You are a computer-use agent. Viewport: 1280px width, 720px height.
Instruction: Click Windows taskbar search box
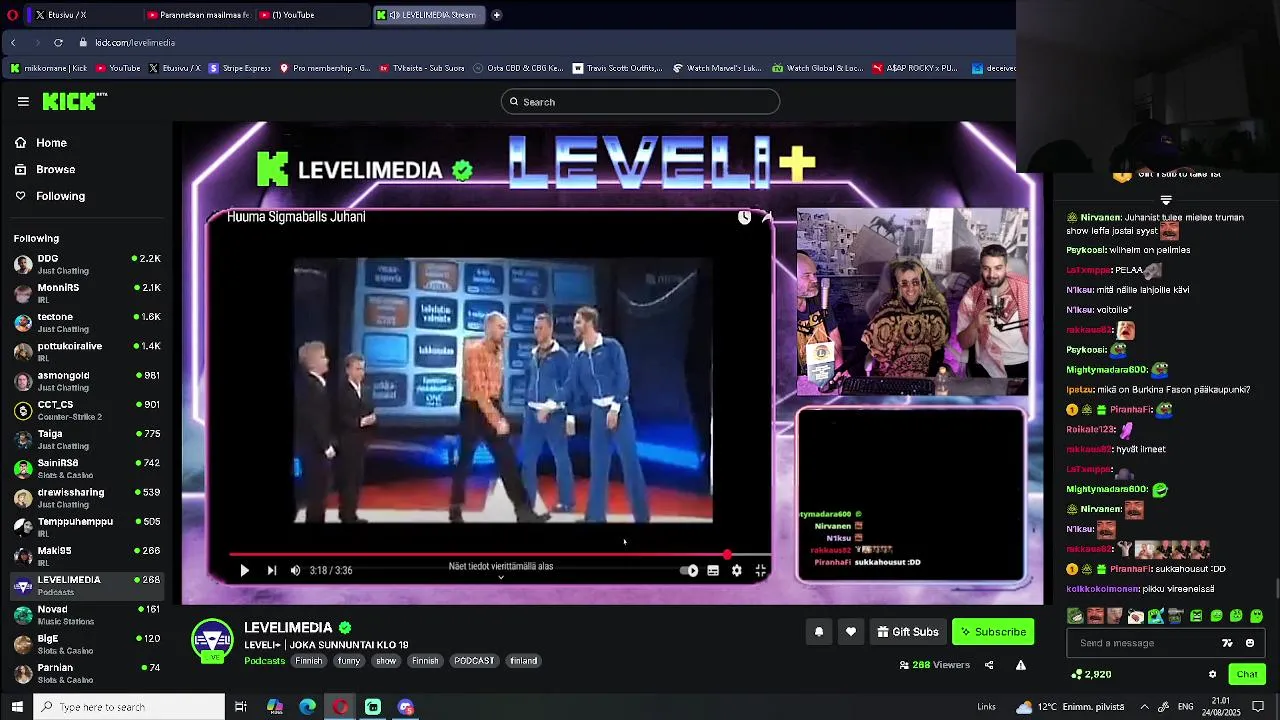pos(130,707)
